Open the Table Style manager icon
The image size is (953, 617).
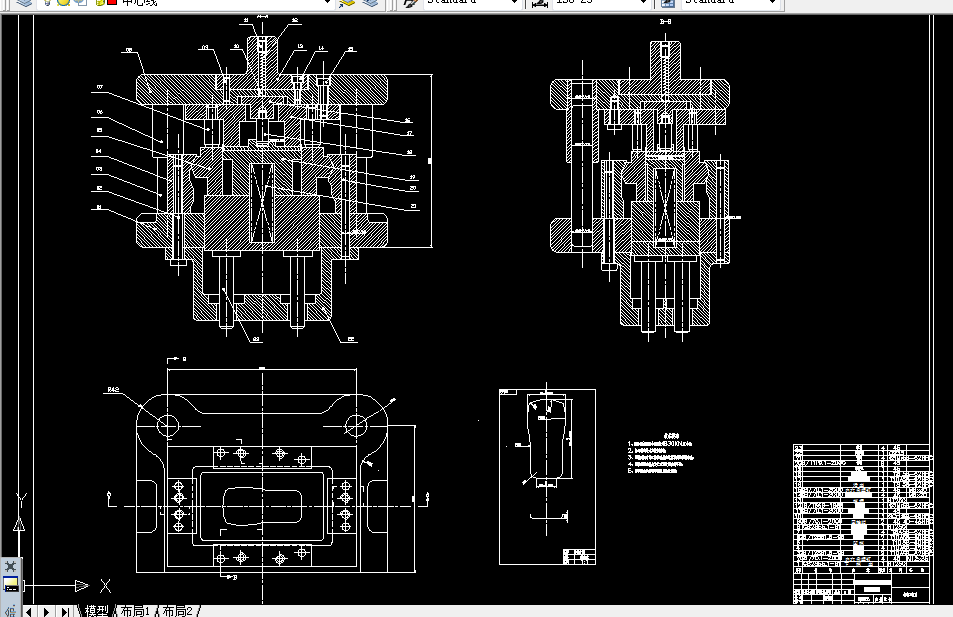click(x=668, y=3)
